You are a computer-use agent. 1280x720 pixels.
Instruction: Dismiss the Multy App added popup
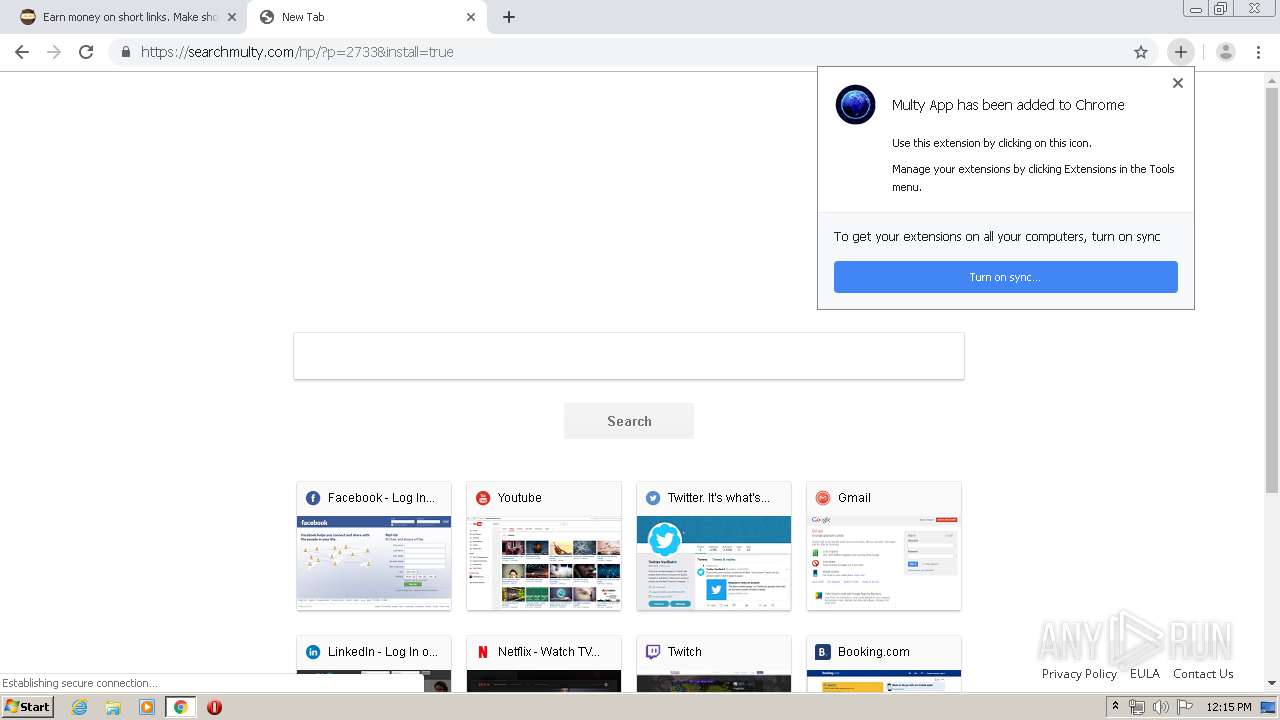[1178, 83]
